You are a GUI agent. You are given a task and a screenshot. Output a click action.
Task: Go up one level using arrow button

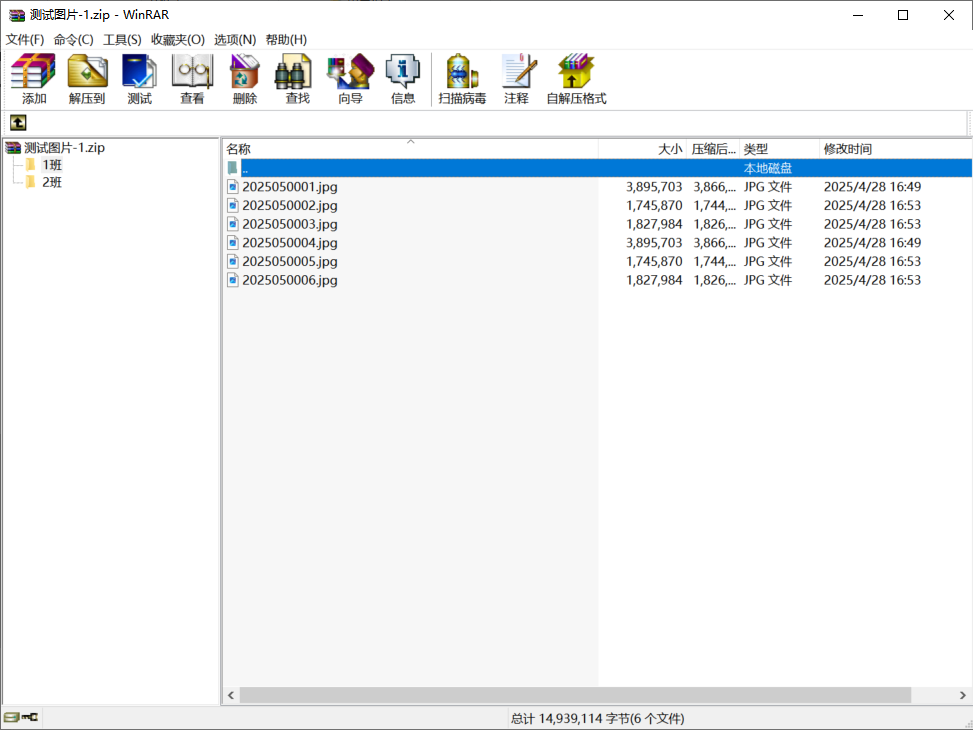(x=18, y=123)
